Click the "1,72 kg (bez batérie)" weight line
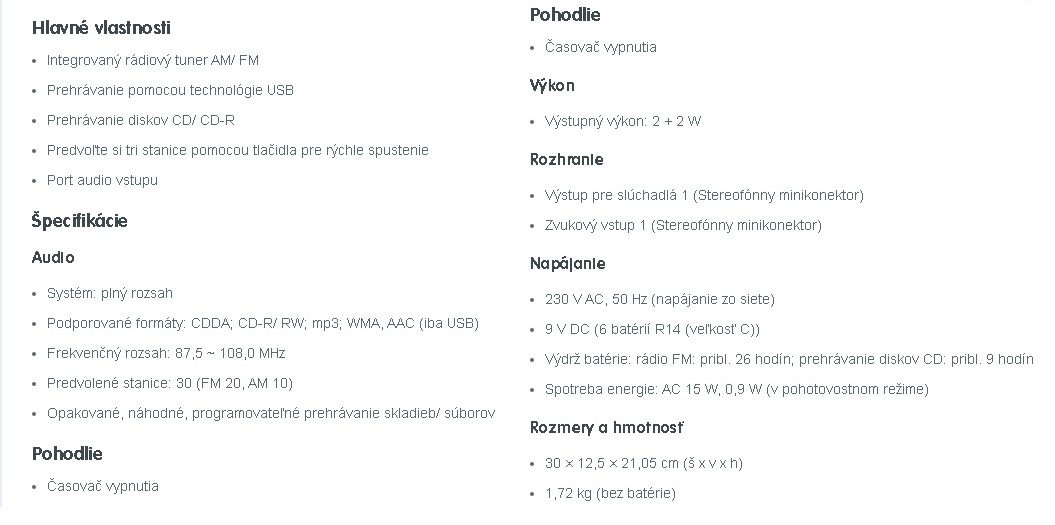1055x525 pixels. pos(610,493)
